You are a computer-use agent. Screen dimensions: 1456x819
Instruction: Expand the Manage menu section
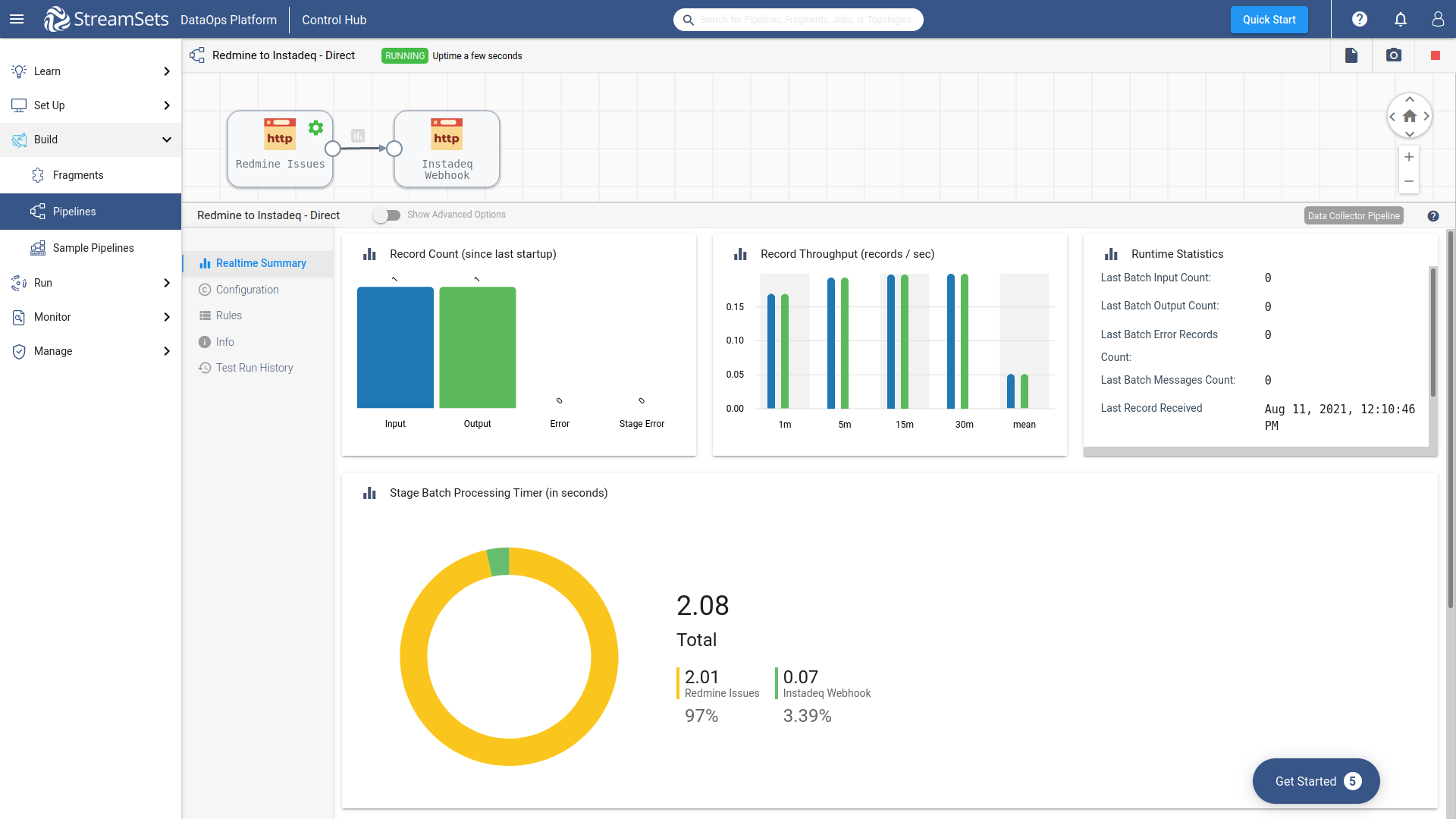pyautogui.click(x=90, y=351)
